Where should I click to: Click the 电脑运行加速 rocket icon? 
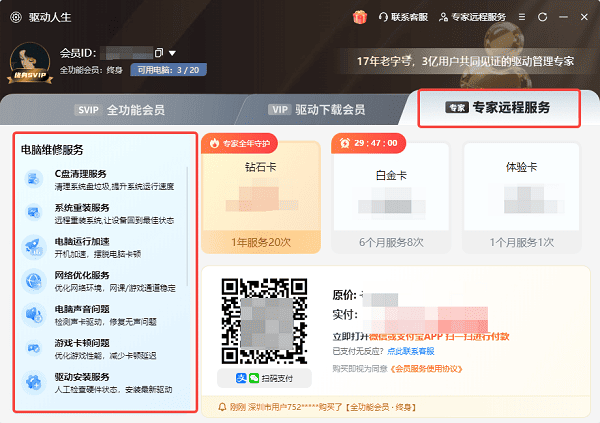tap(34, 247)
